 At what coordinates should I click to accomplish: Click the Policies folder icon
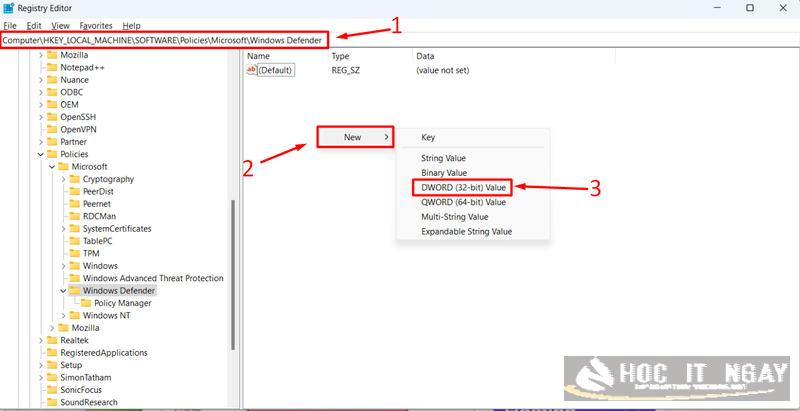52,154
